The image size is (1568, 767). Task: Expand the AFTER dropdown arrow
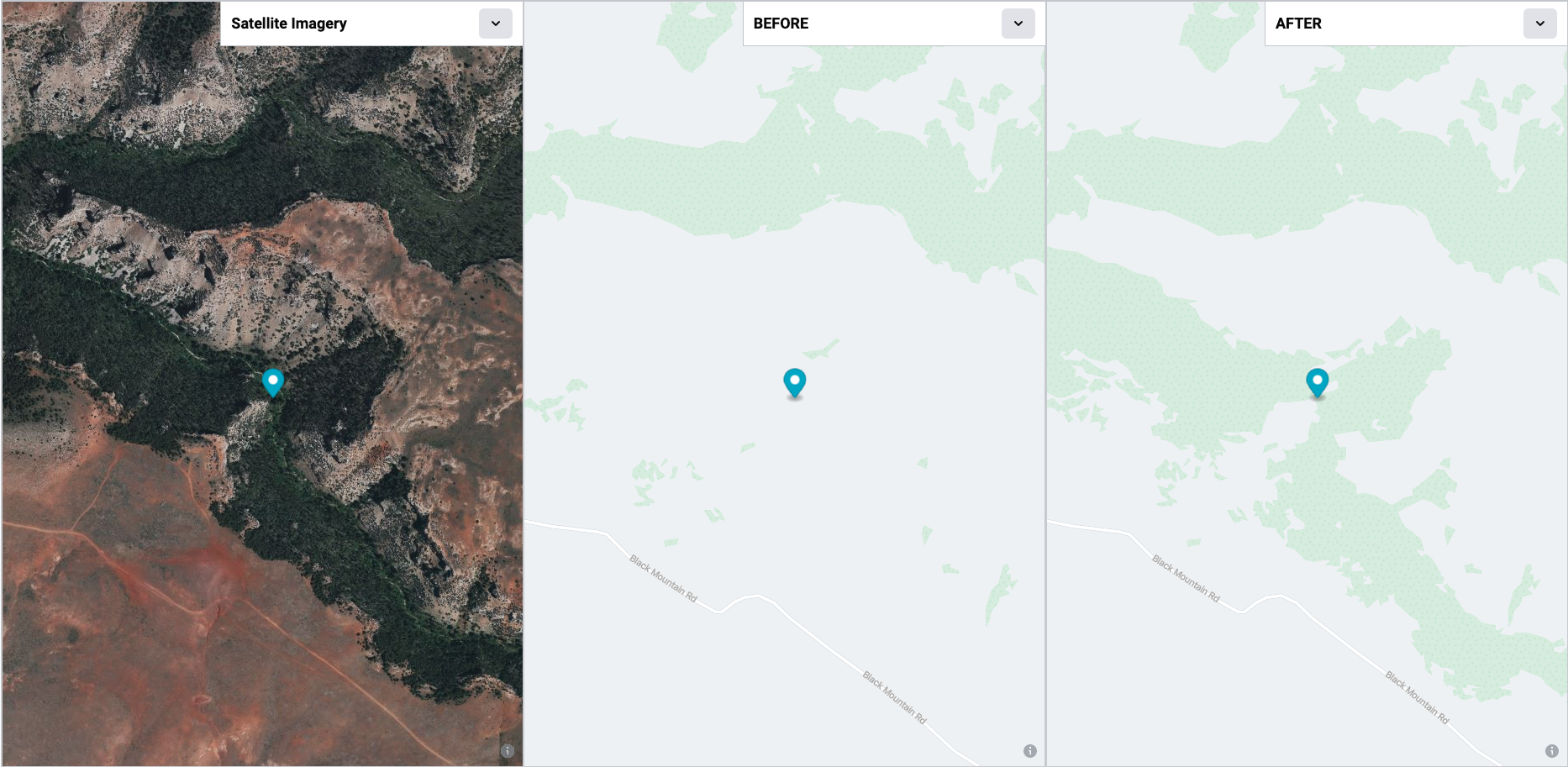click(1540, 24)
